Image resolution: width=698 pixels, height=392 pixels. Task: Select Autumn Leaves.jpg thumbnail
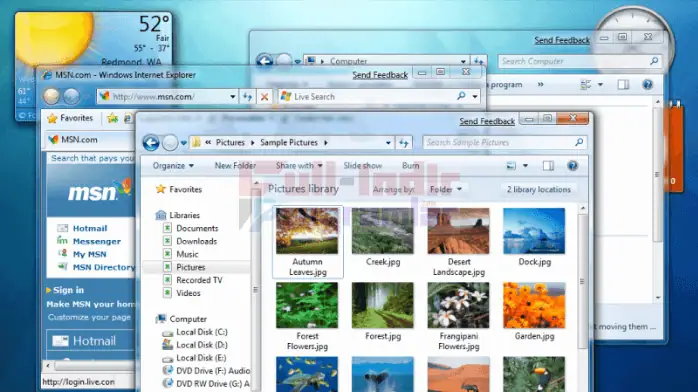click(x=307, y=231)
